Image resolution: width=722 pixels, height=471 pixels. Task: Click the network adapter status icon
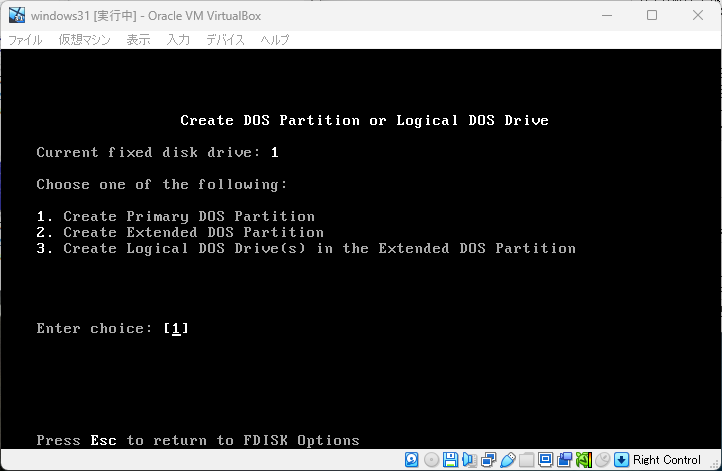pyautogui.click(x=489, y=459)
